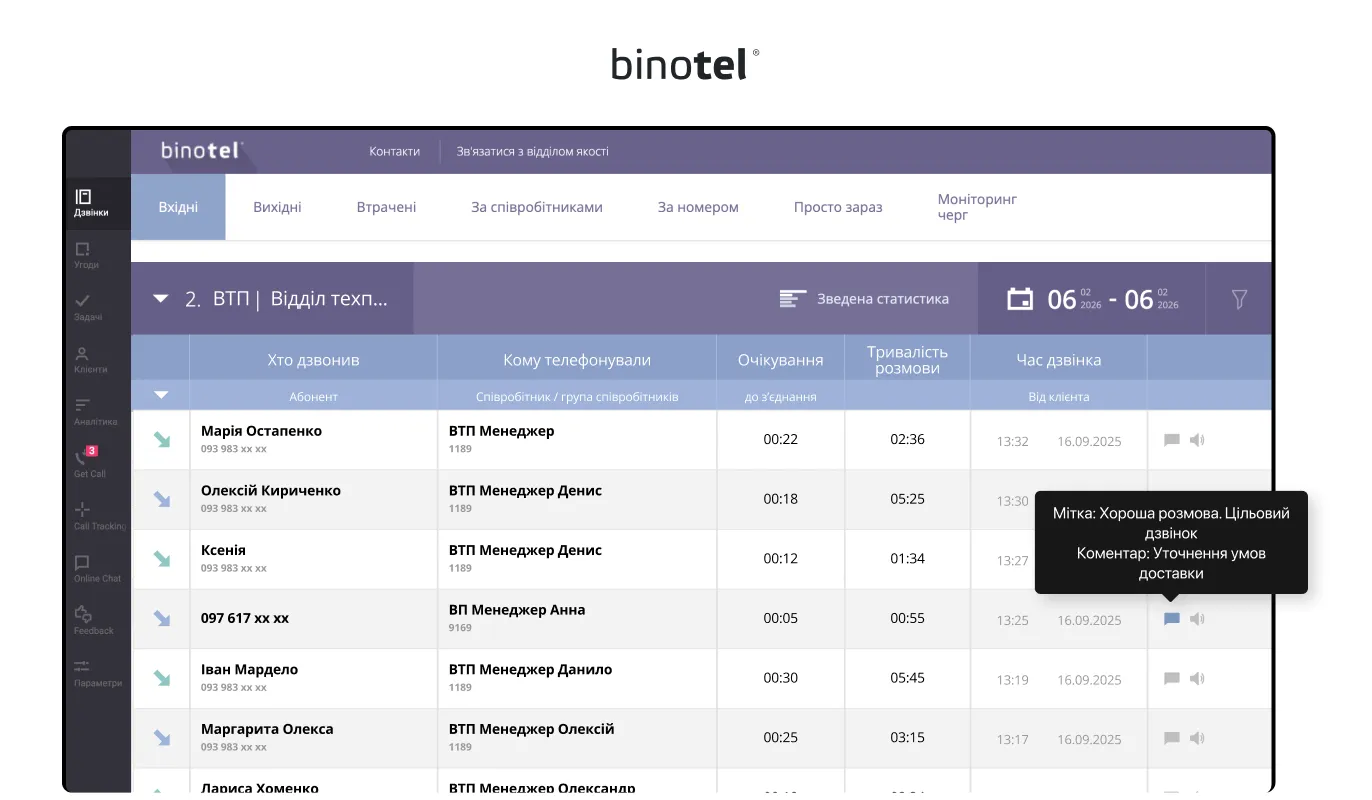Click the binotel logo in header
The width and height of the screenshot is (1372, 800).
click(201, 151)
